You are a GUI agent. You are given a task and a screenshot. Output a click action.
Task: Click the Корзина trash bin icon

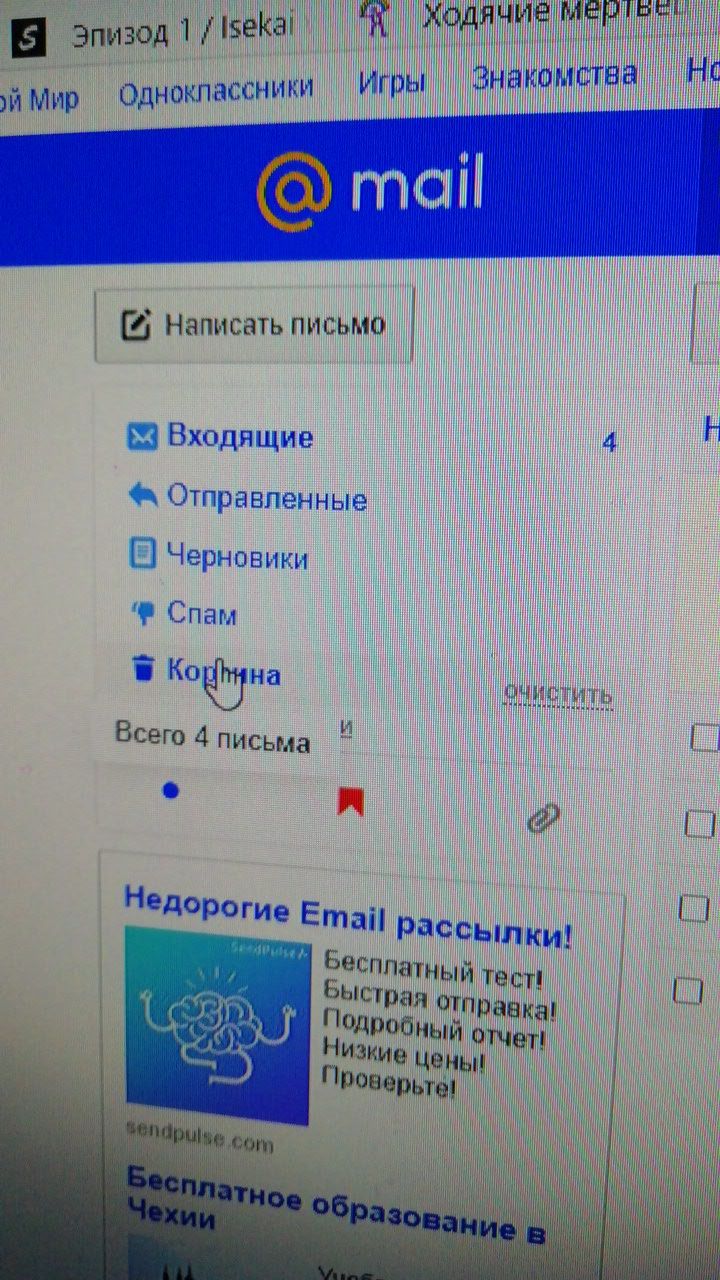(x=144, y=667)
